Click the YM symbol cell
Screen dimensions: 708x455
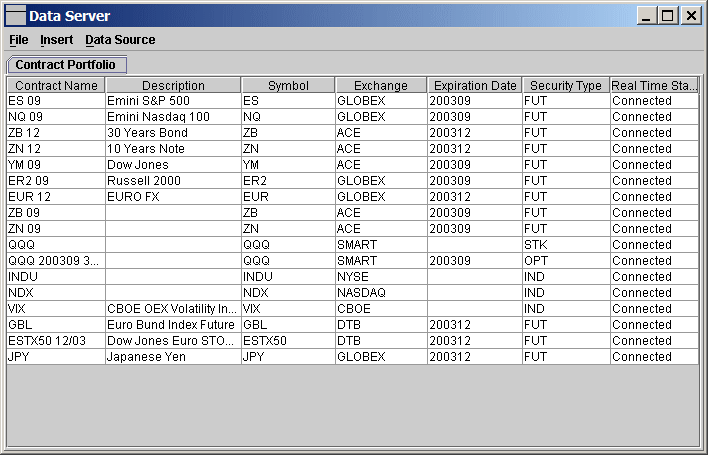coord(289,165)
